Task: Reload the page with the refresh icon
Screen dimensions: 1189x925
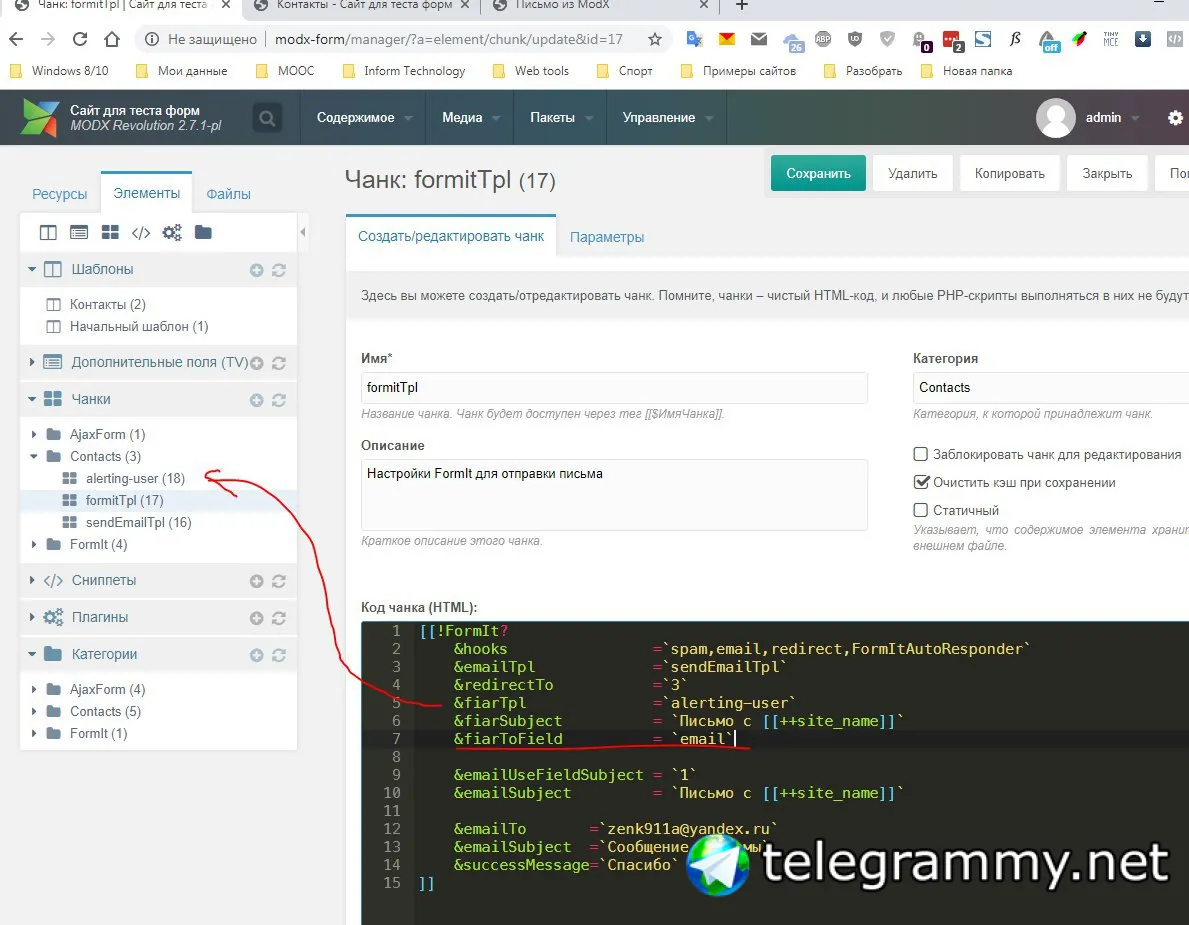Action: click(80, 39)
